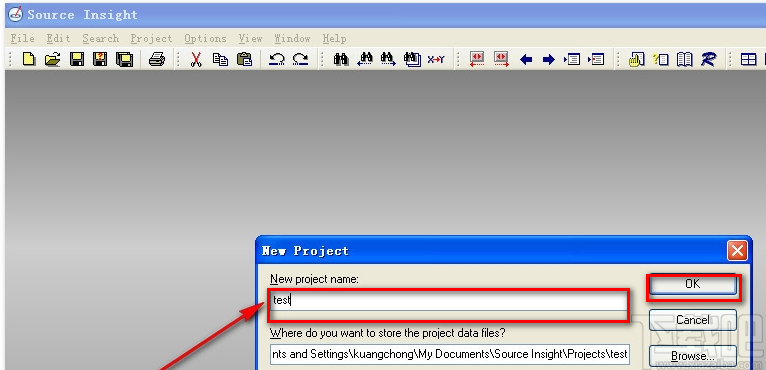The height and width of the screenshot is (370, 766).
Task: Open the View menu
Action: click(x=250, y=38)
